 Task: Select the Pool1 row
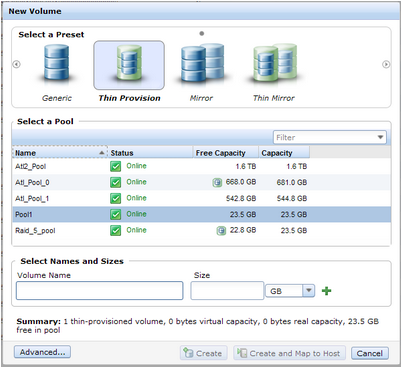point(201,214)
